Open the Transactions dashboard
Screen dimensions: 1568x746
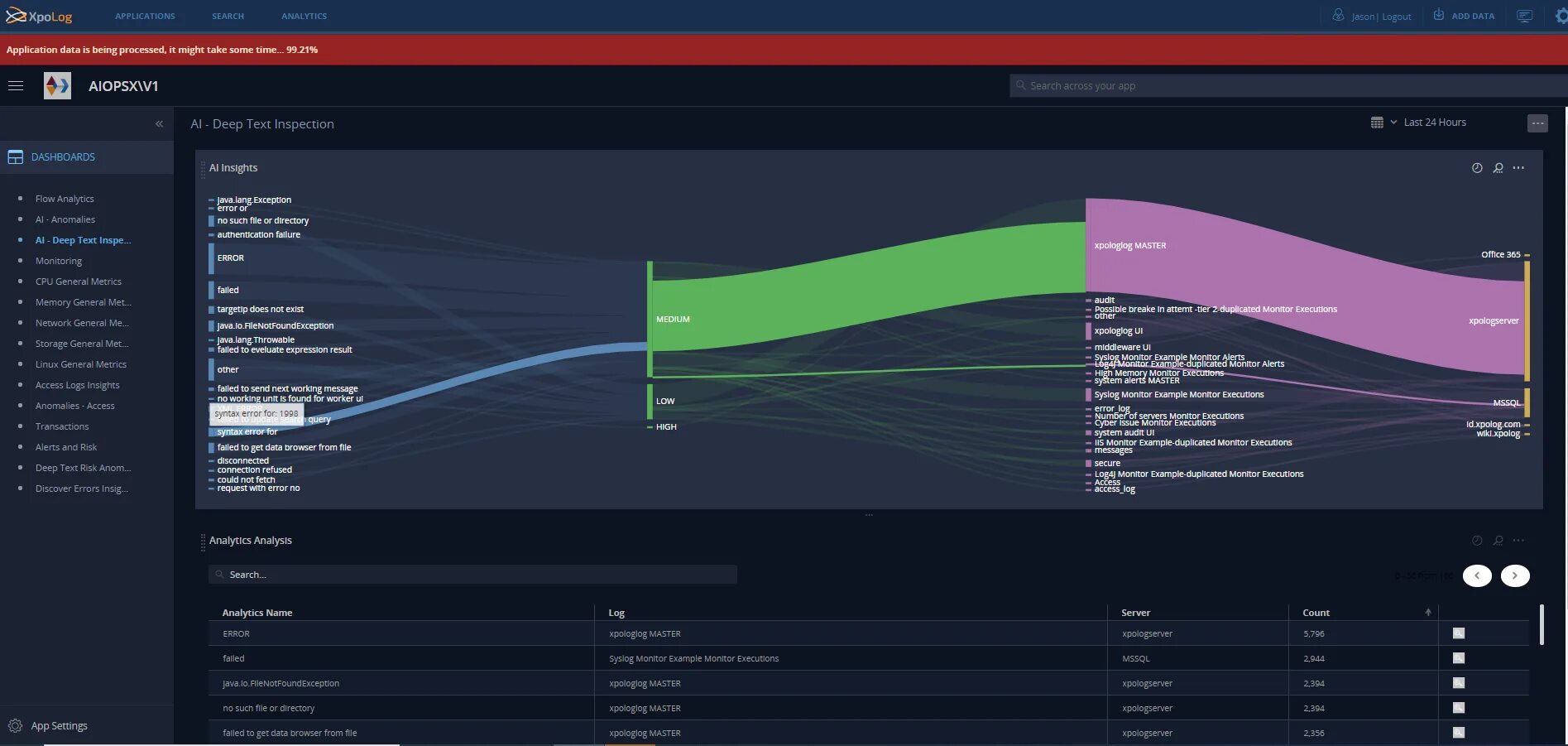[x=62, y=426]
